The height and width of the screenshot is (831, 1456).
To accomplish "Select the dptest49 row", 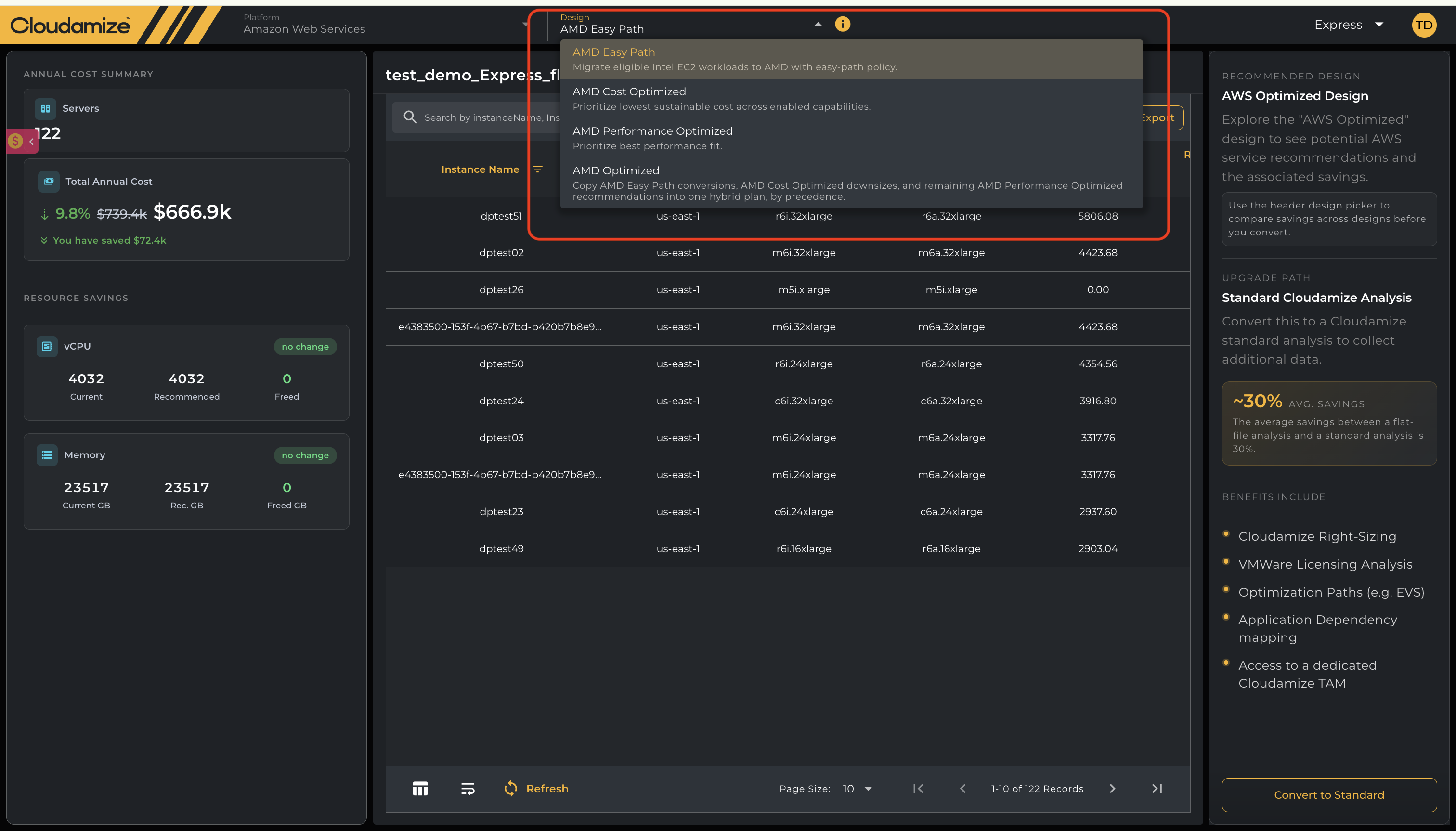I will tap(788, 548).
